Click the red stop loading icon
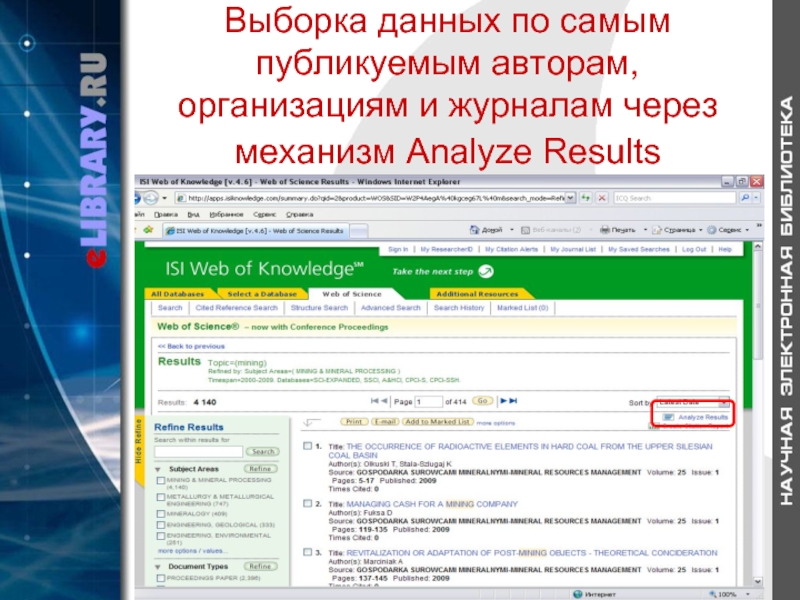The image size is (800, 600). coord(602,197)
